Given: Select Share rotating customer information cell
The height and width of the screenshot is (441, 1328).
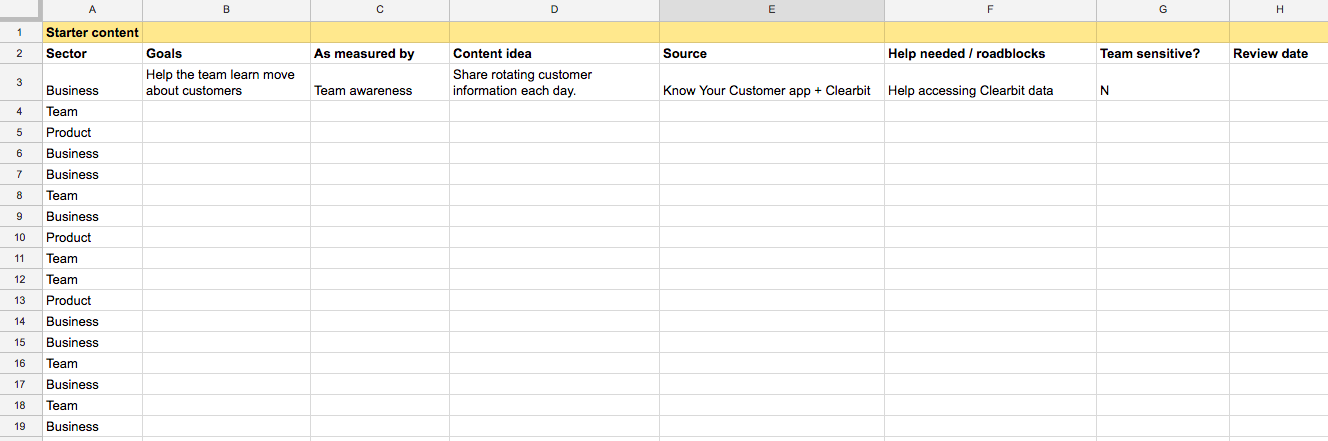Looking at the screenshot, I should tap(554, 82).
